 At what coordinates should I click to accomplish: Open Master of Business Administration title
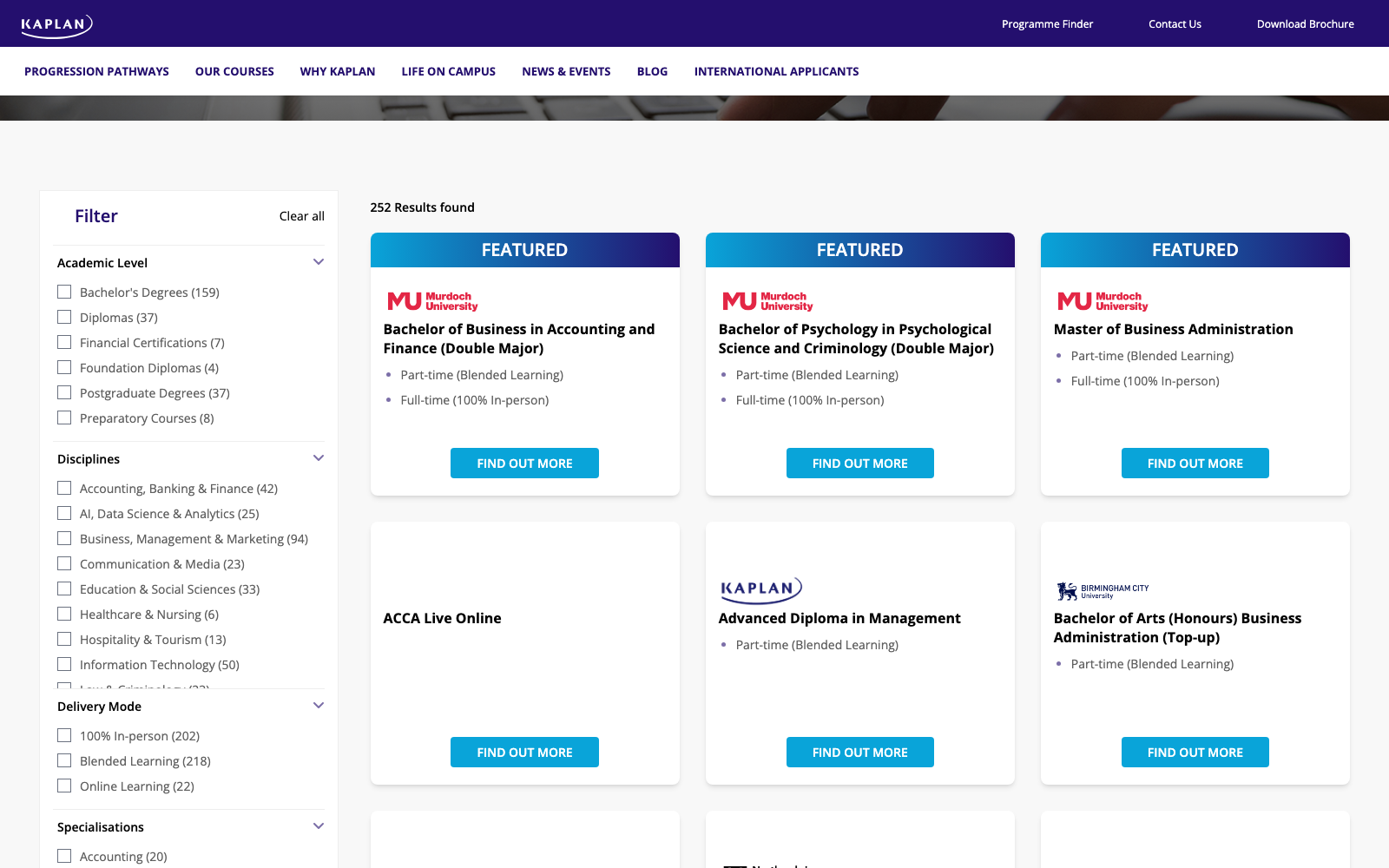pos(1174,329)
